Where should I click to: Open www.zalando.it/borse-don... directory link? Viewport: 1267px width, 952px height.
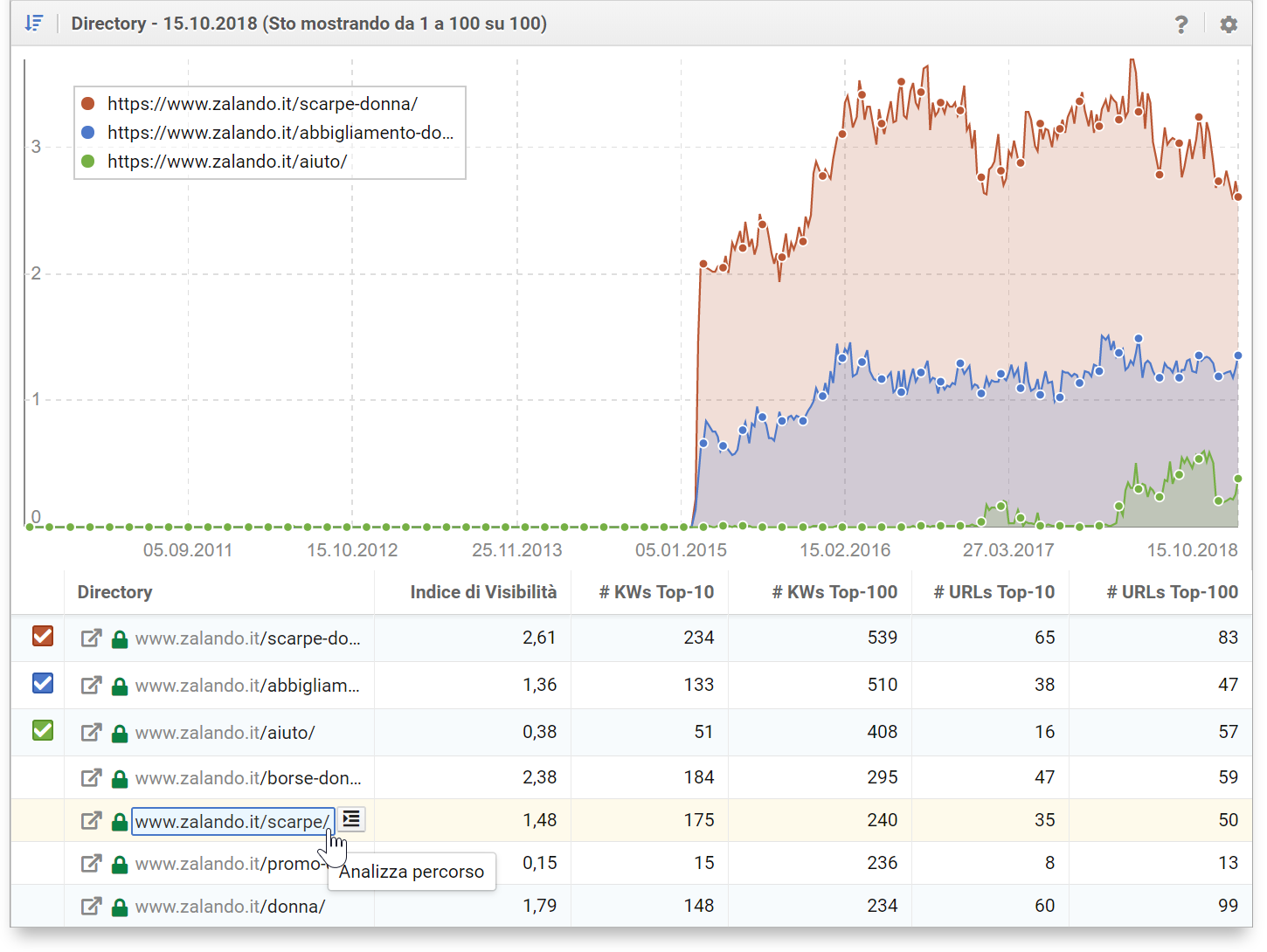tap(248, 778)
